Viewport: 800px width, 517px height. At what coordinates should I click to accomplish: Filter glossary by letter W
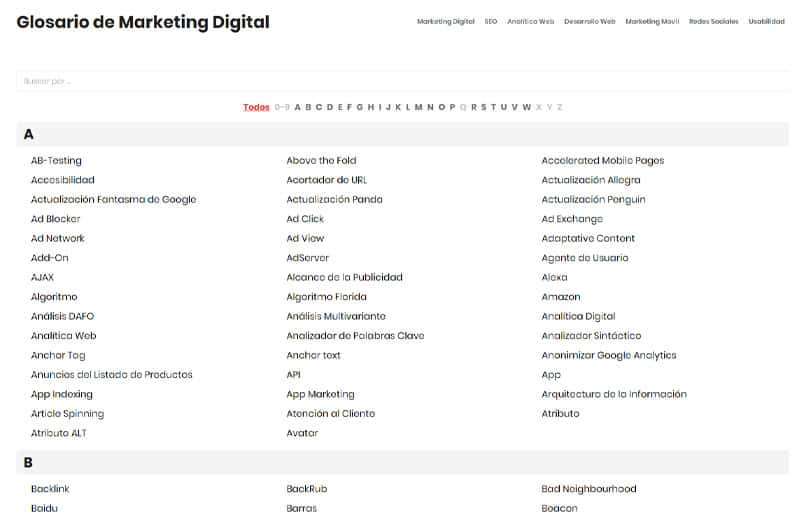pos(527,107)
